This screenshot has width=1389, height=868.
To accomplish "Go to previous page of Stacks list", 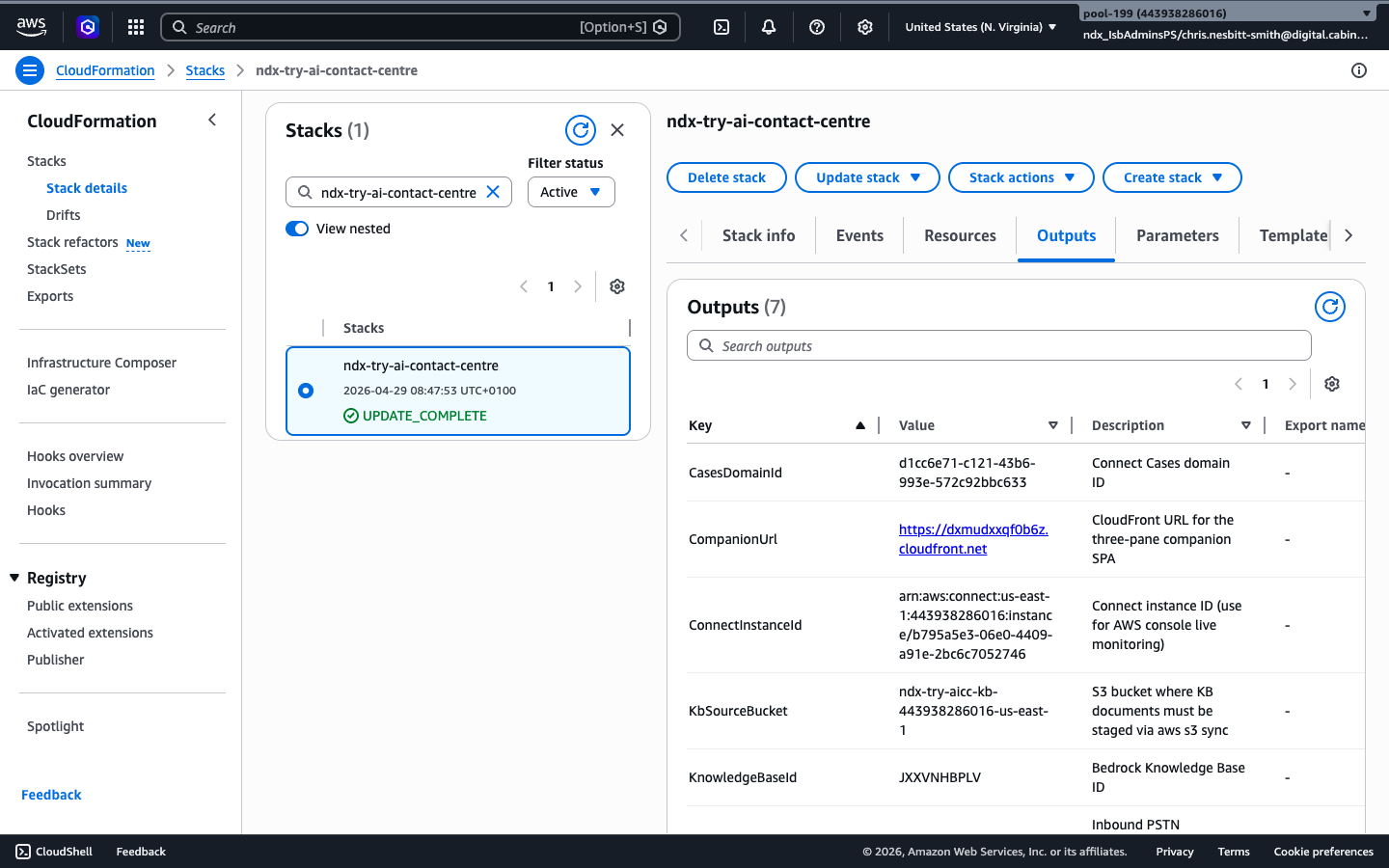I will 524,286.
